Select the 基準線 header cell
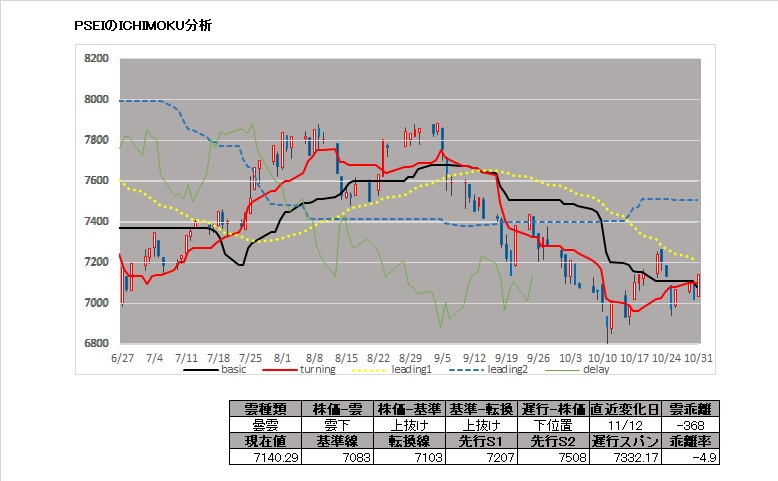The width and height of the screenshot is (778, 481). (x=337, y=441)
